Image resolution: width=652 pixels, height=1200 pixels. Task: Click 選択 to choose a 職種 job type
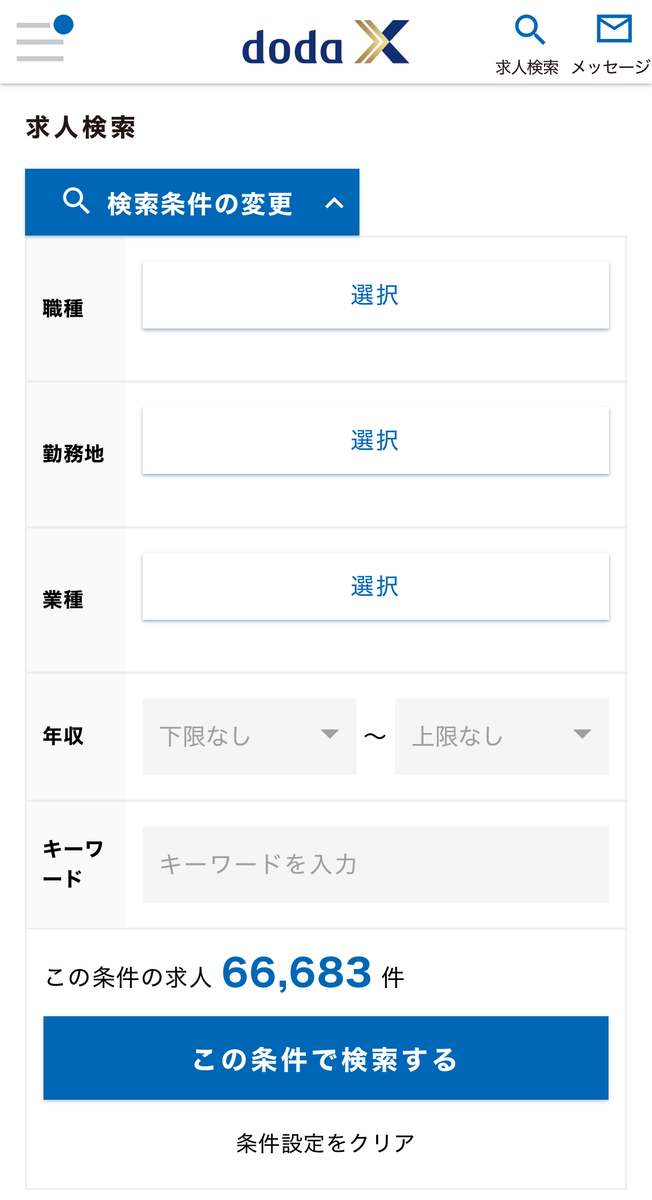click(x=375, y=294)
